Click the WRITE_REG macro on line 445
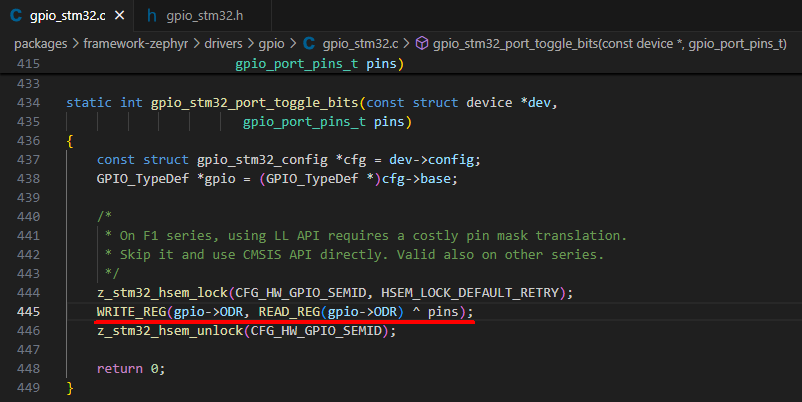The width and height of the screenshot is (802, 402). click(x=131, y=311)
